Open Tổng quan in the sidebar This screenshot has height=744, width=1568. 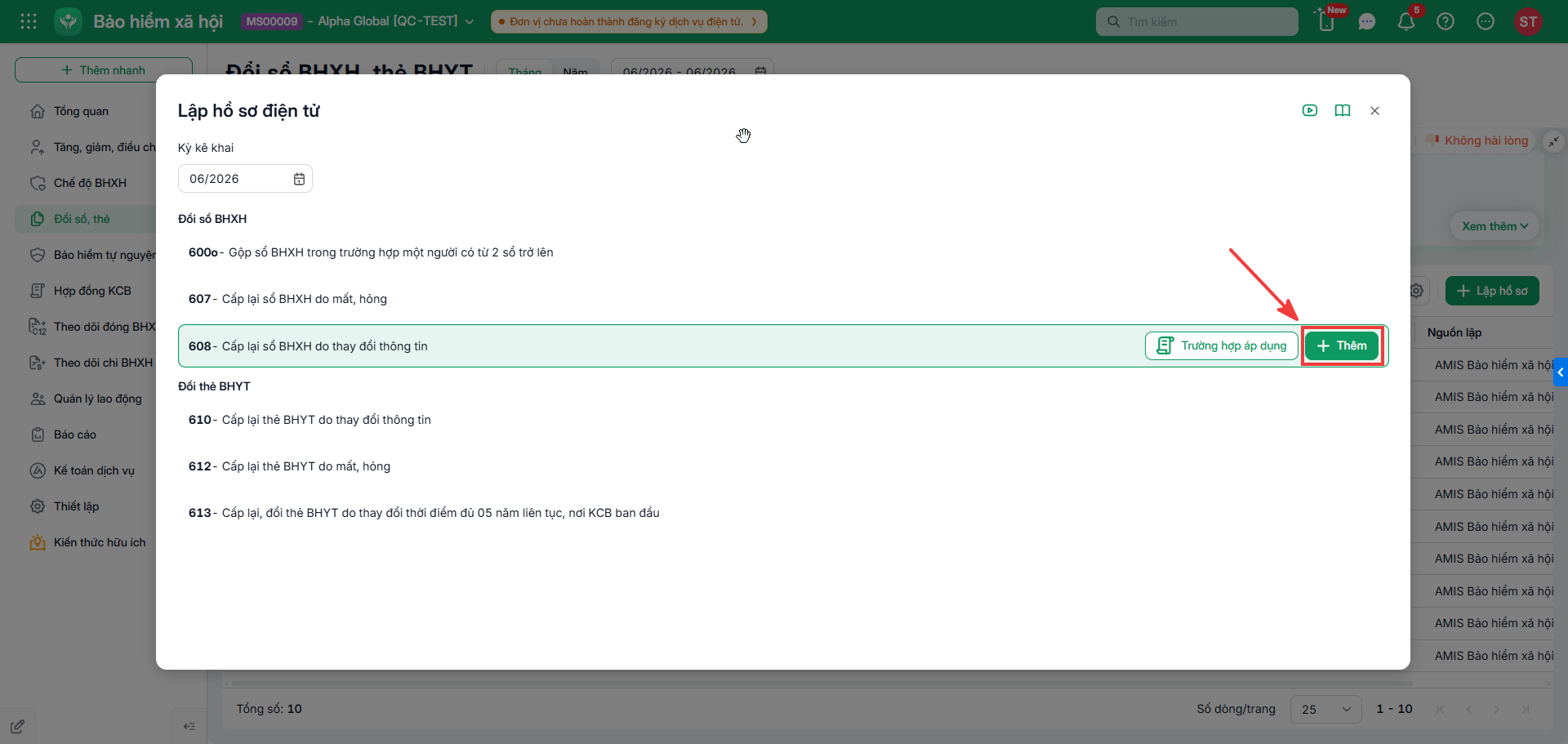81,111
